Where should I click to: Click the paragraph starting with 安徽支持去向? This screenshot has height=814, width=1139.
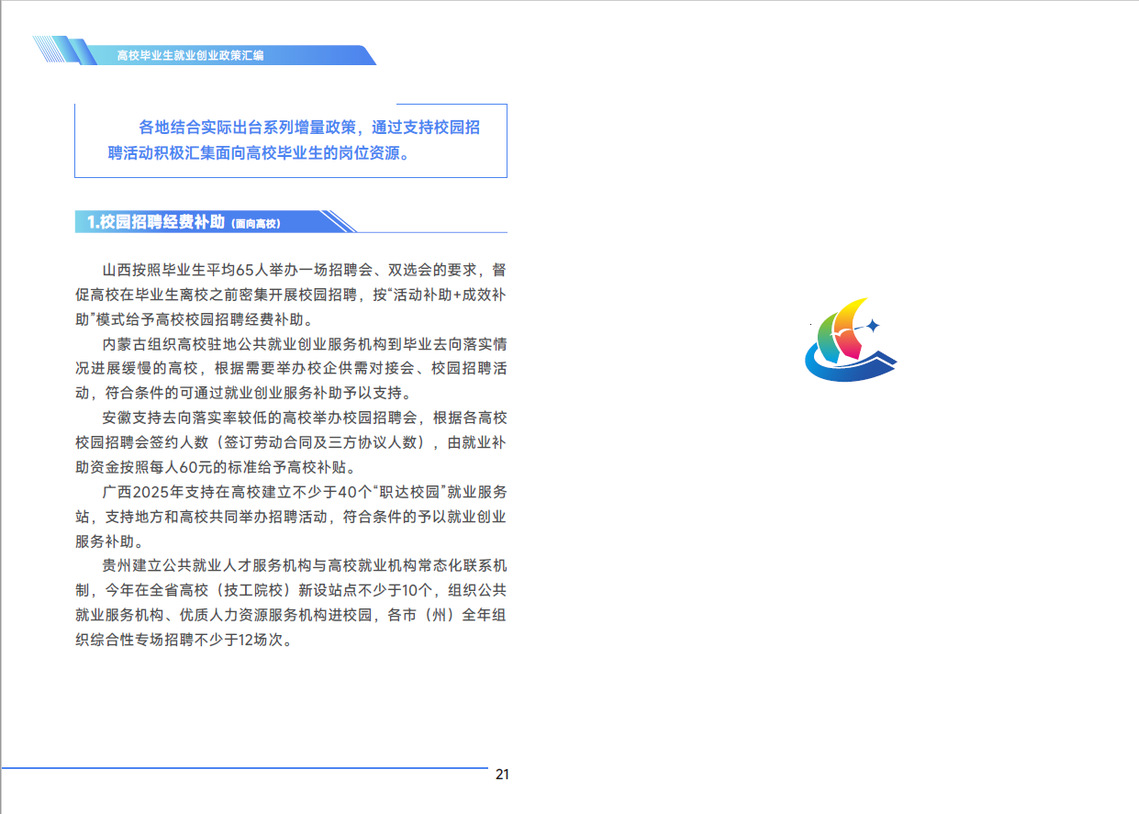[290, 442]
